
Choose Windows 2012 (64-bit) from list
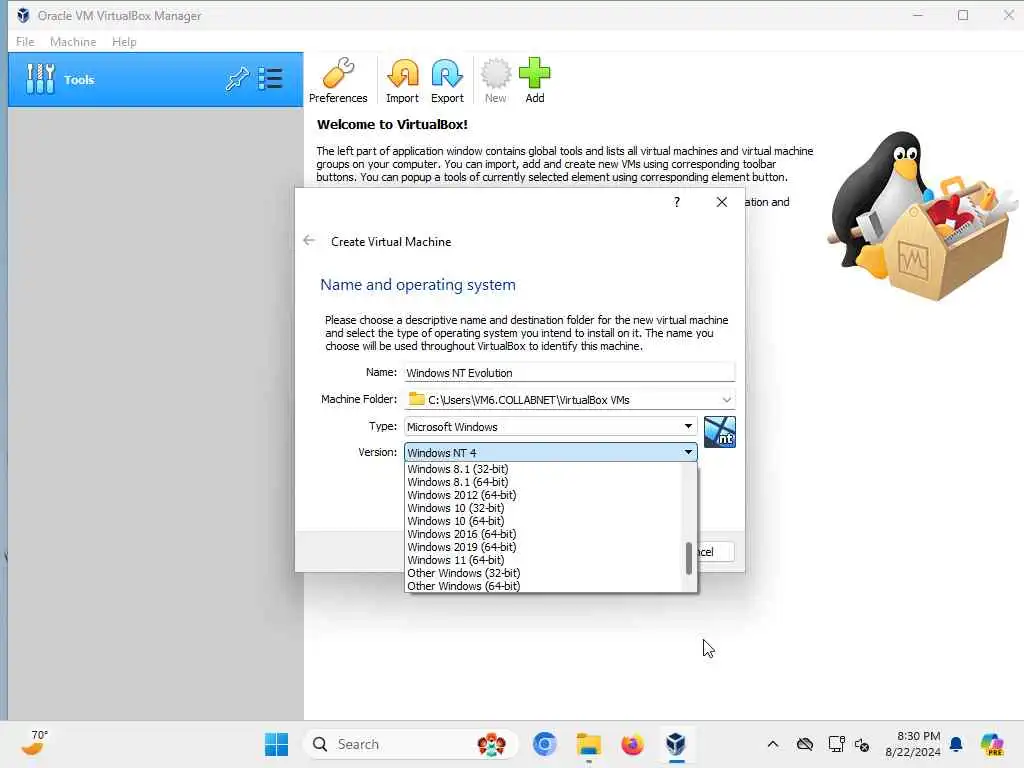(x=543, y=495)
